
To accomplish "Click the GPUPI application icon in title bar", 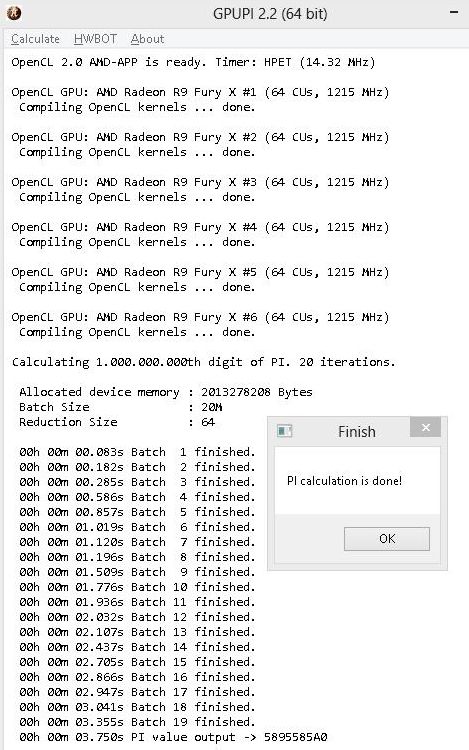I will 14,13.
